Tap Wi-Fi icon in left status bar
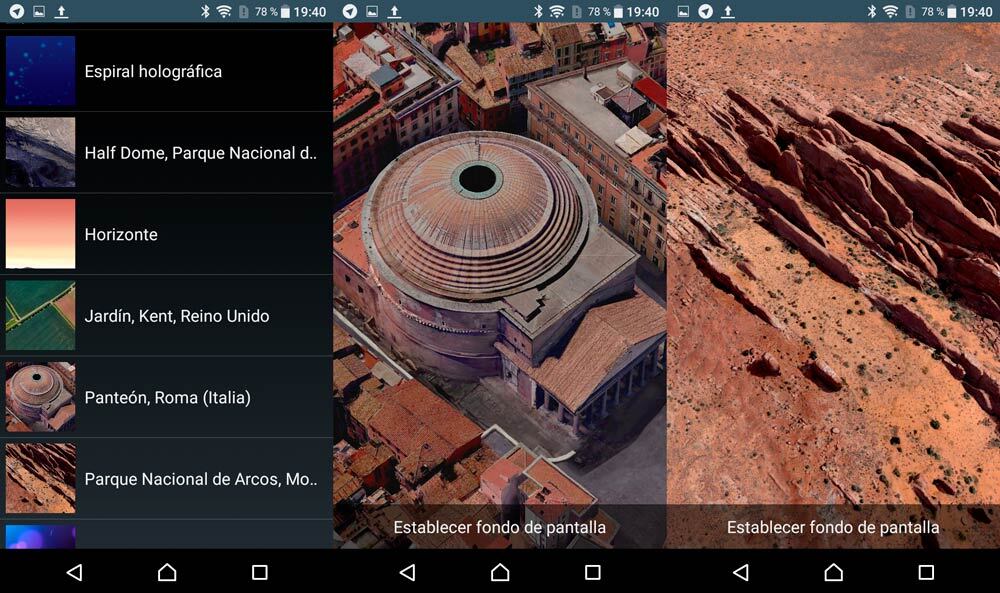This screenshot has width=1000, height=593. [224, 11]
